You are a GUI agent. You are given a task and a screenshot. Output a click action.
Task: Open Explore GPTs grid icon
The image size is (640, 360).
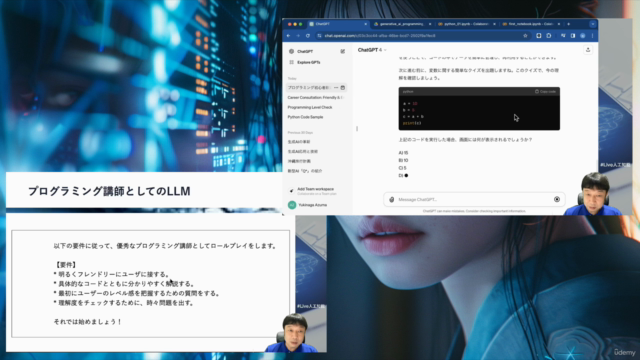(291, 62)
